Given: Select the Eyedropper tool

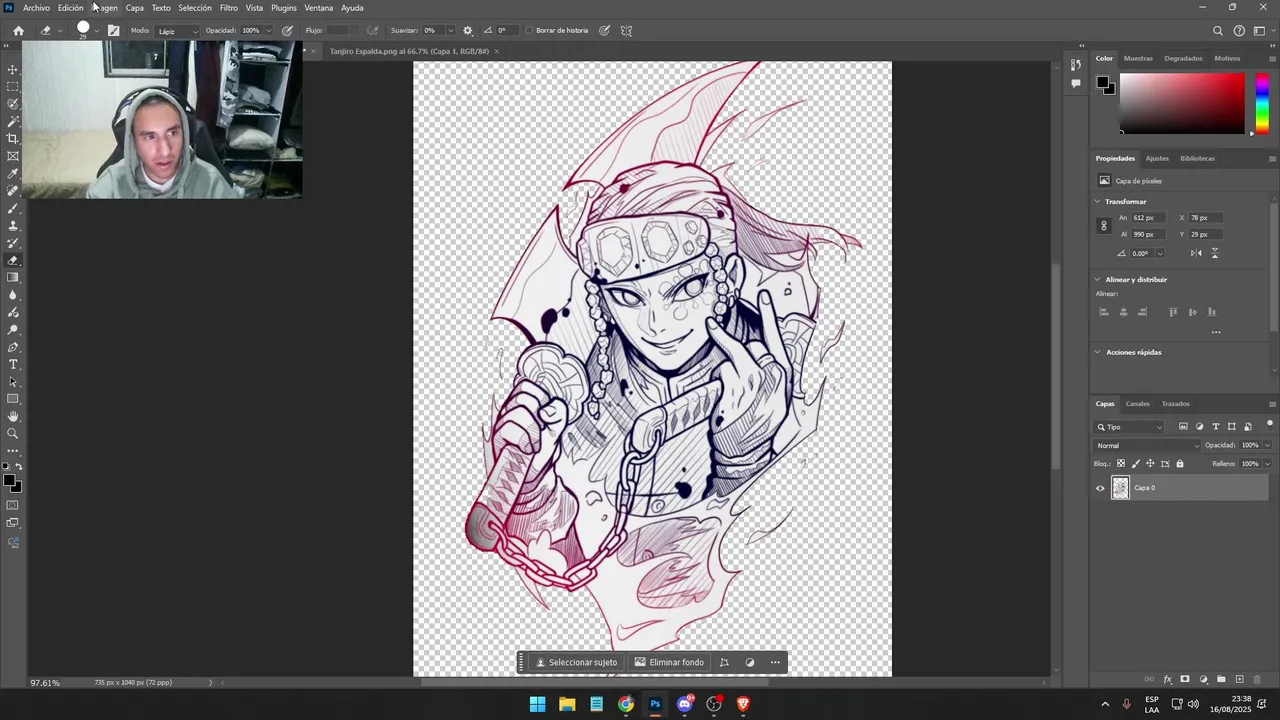Looking at the screenshot, I should click(13, 173).
